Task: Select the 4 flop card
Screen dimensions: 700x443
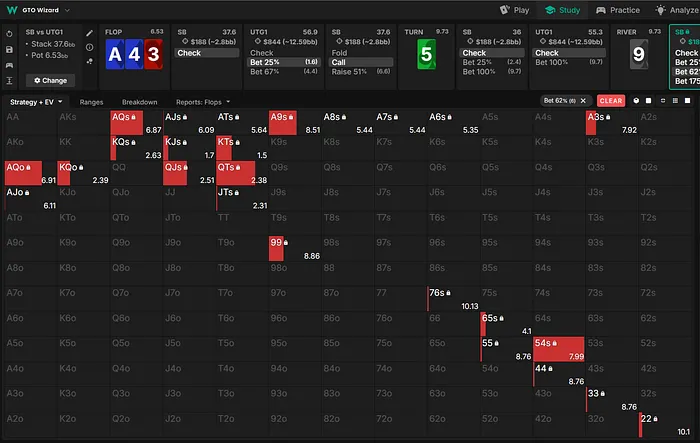Action: pos(134,54)
